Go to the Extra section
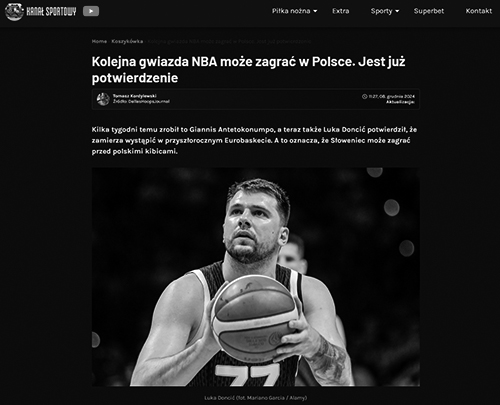Viewport: 500px width, 405px height. 340,11
